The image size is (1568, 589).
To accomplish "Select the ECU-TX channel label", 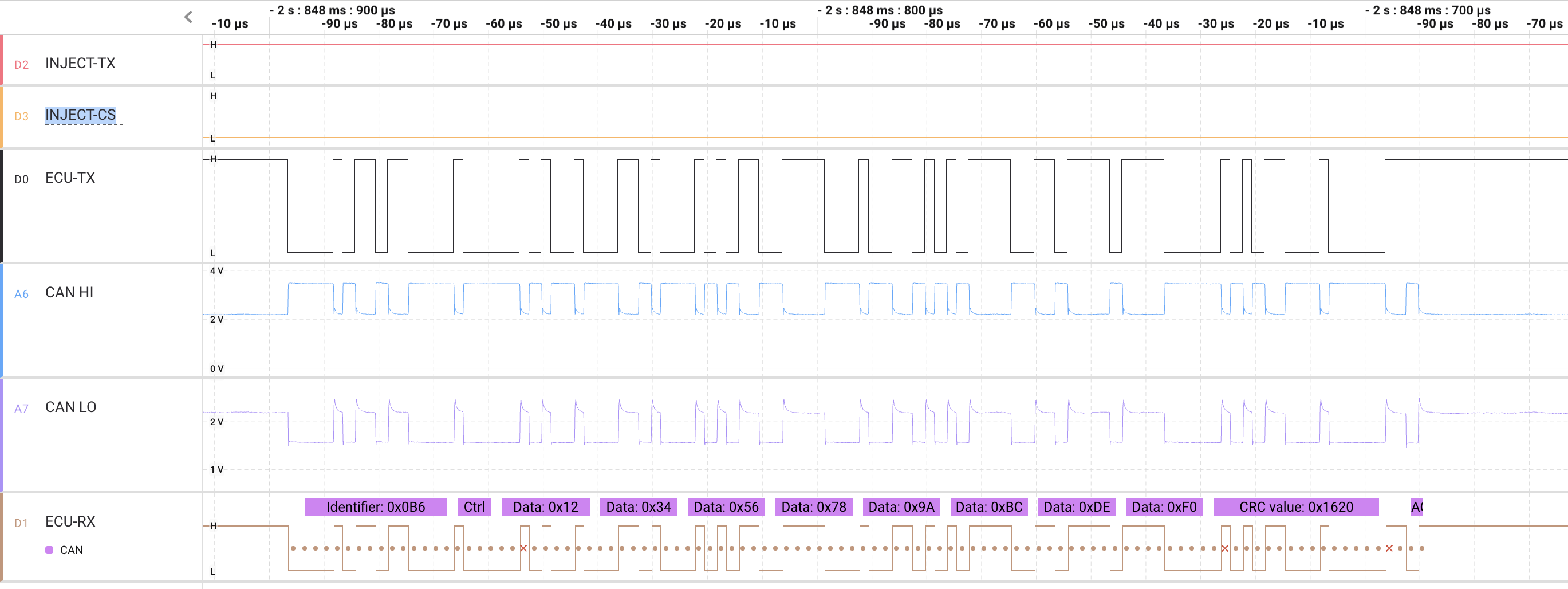I will tap(70, 178).
